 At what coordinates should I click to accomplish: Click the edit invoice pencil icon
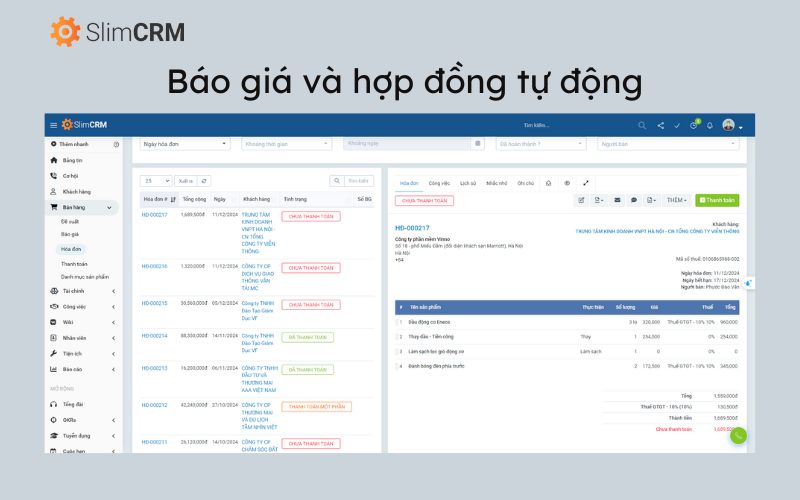pyautogui.click(x=581, y=201)
